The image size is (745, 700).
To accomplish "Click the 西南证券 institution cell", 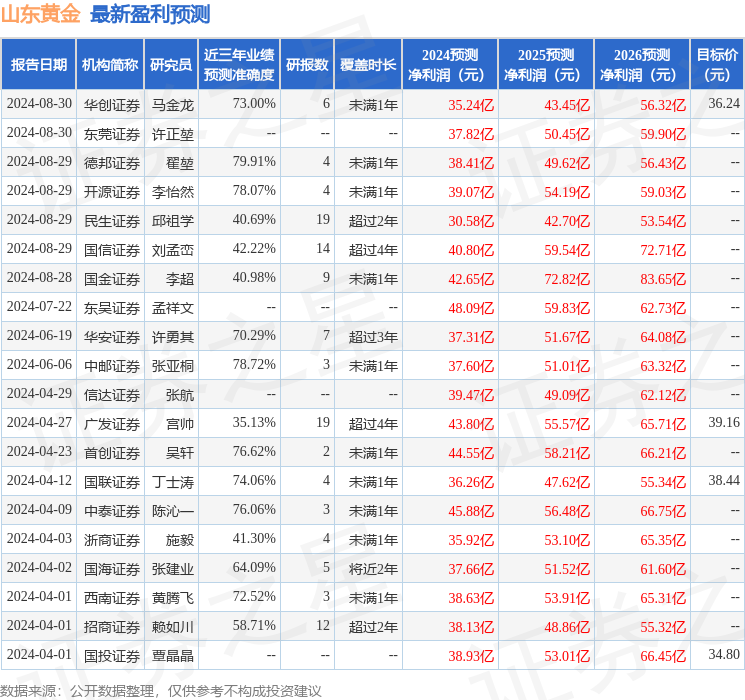I will pos(112,598).
